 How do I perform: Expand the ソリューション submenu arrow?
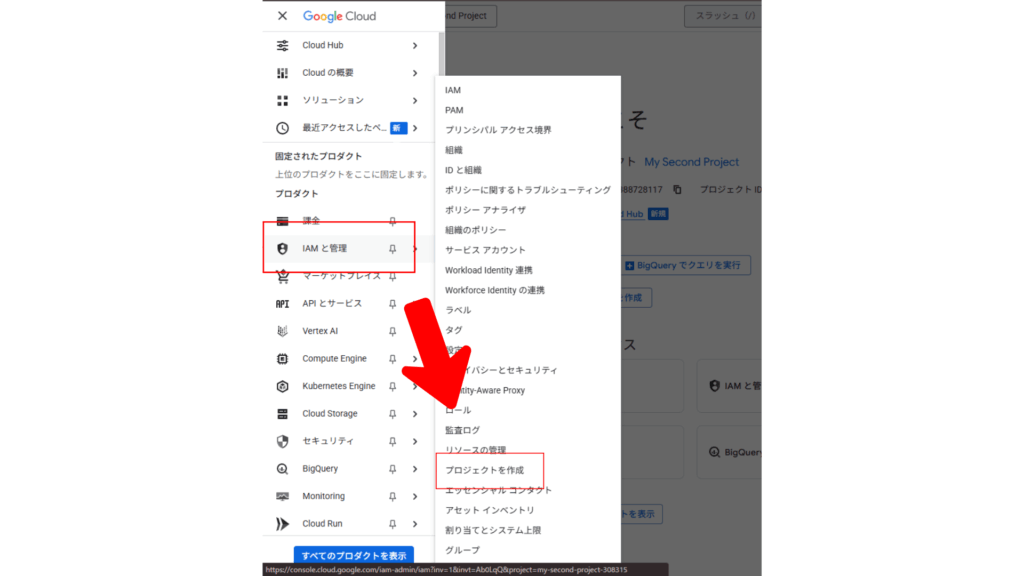pyautogui.click(x=415, y=101)
